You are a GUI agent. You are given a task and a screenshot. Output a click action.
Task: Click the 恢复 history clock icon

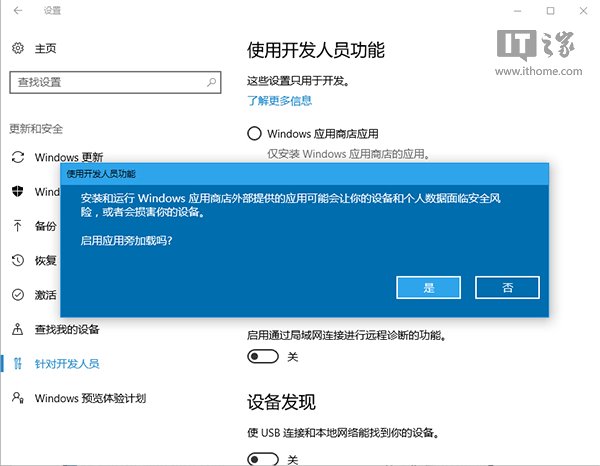pyautogui.click(x=18, y=260)
